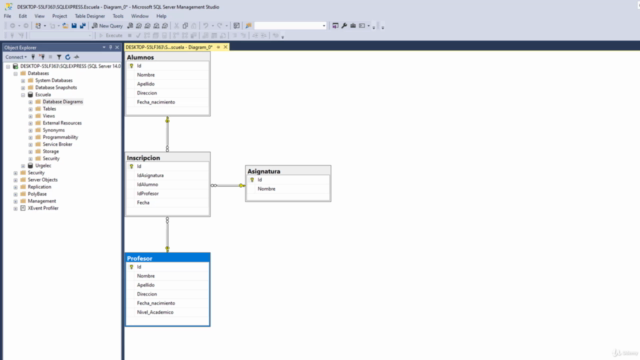The width and height of the screenshot is (640, 360).
Task: Click the Execute button
Action: coord(111,36)
